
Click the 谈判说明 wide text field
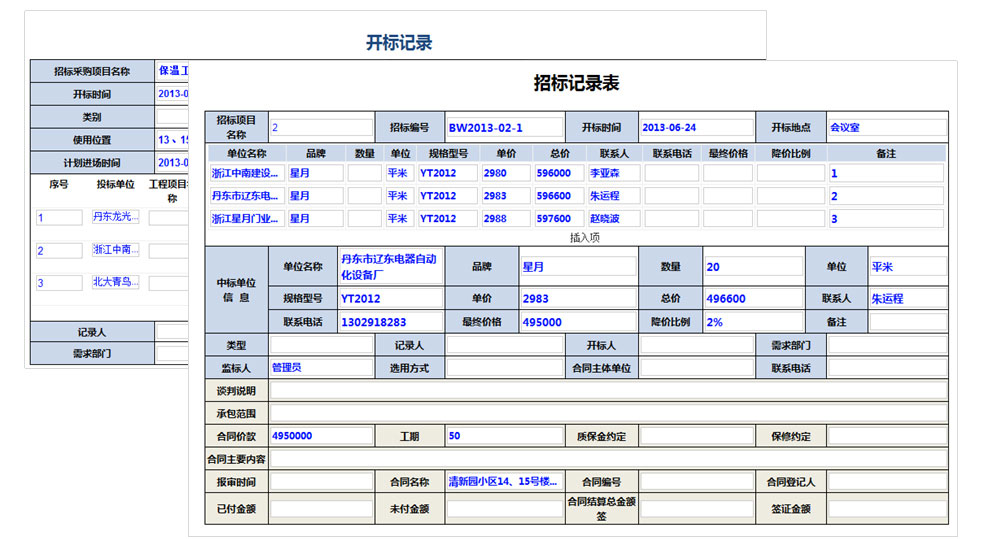tap(608, 390)
